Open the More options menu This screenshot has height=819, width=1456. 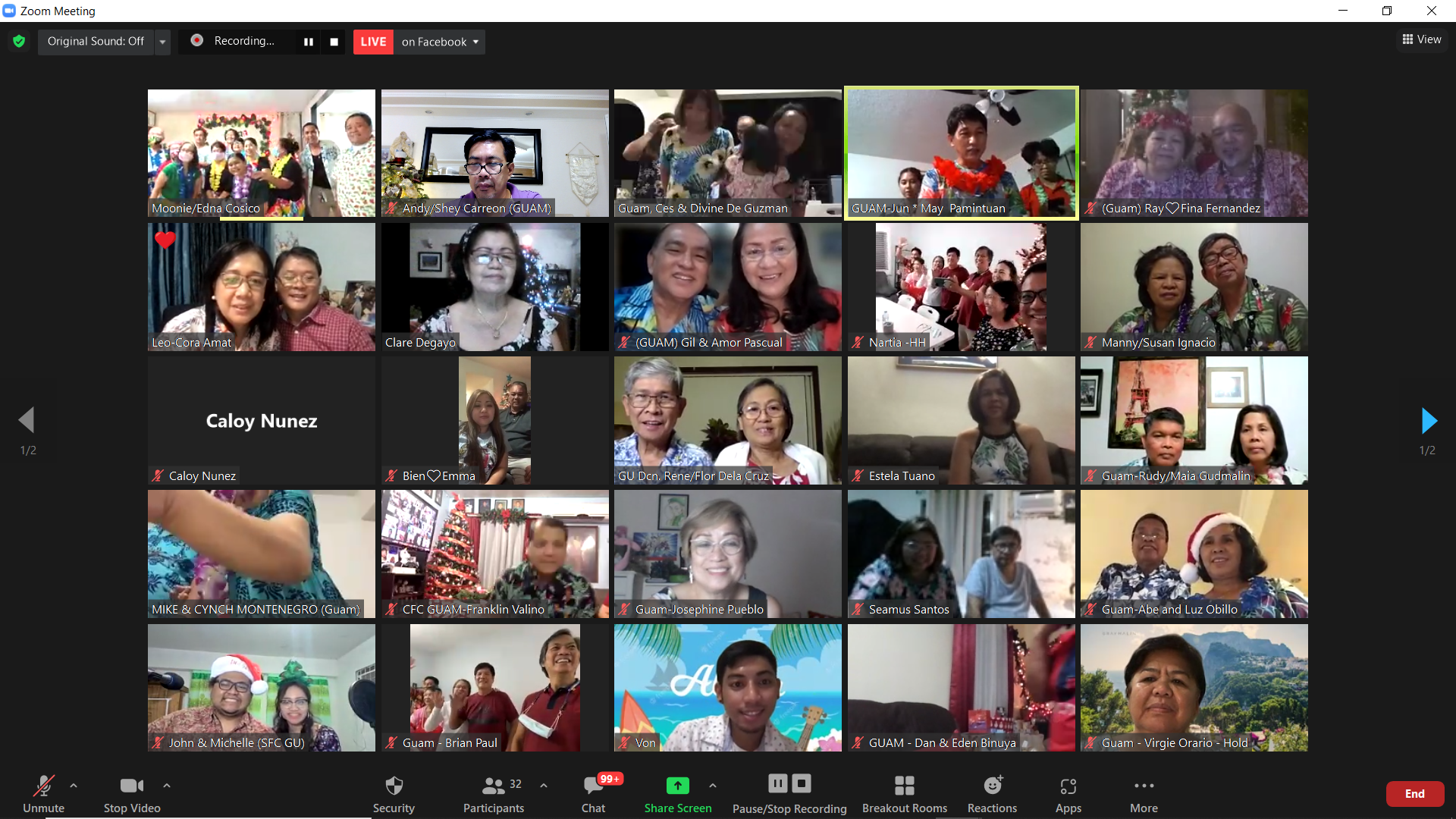pyautogui.click(x=1144, y=793)
